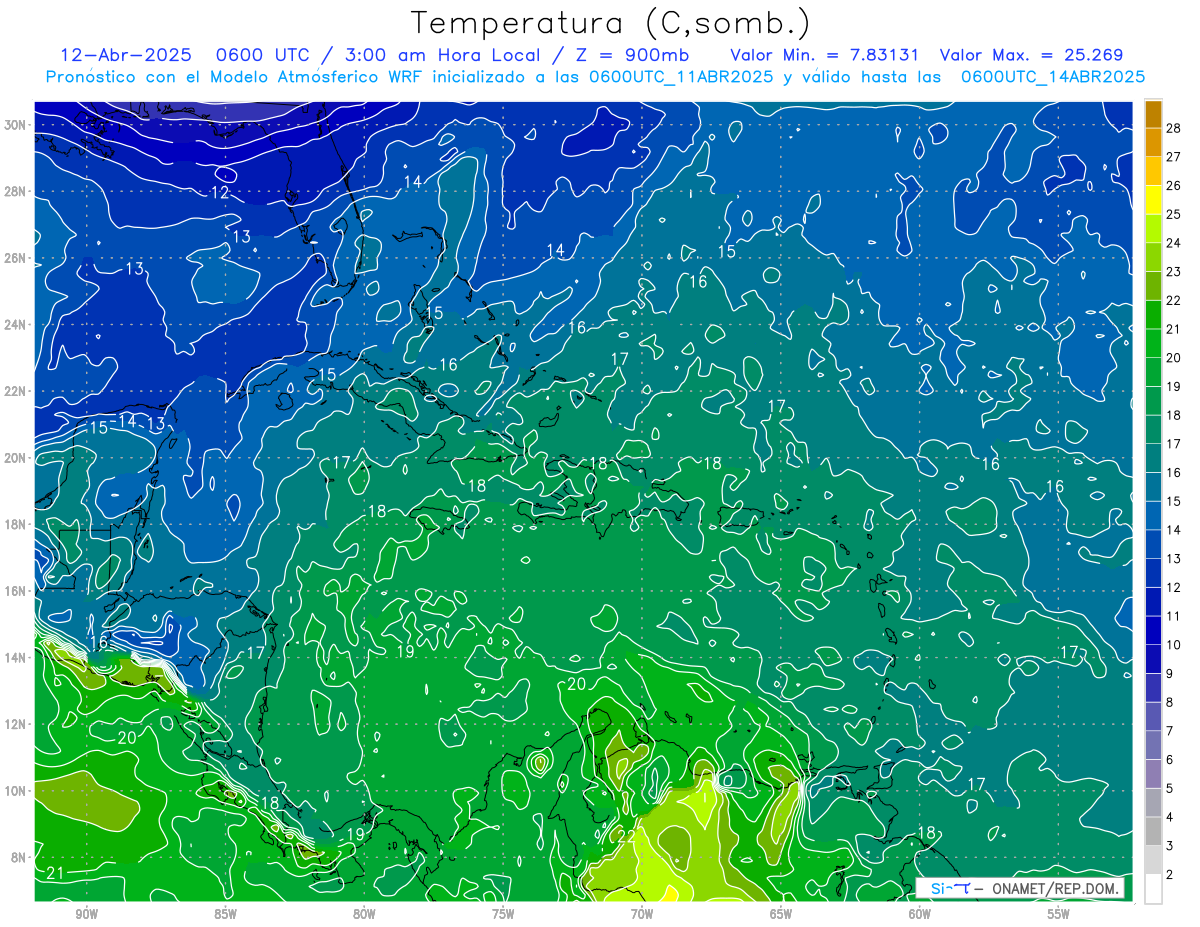Click color scale label 2
This screenshot has height=927, width=1200.
pyautogui.click(x=1169, y=875)
